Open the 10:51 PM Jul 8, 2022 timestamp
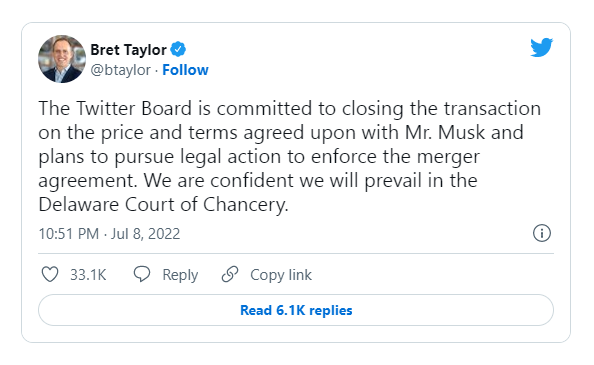Image resolution: width=594 pixels, height=365 pixels. pos(109,234)
